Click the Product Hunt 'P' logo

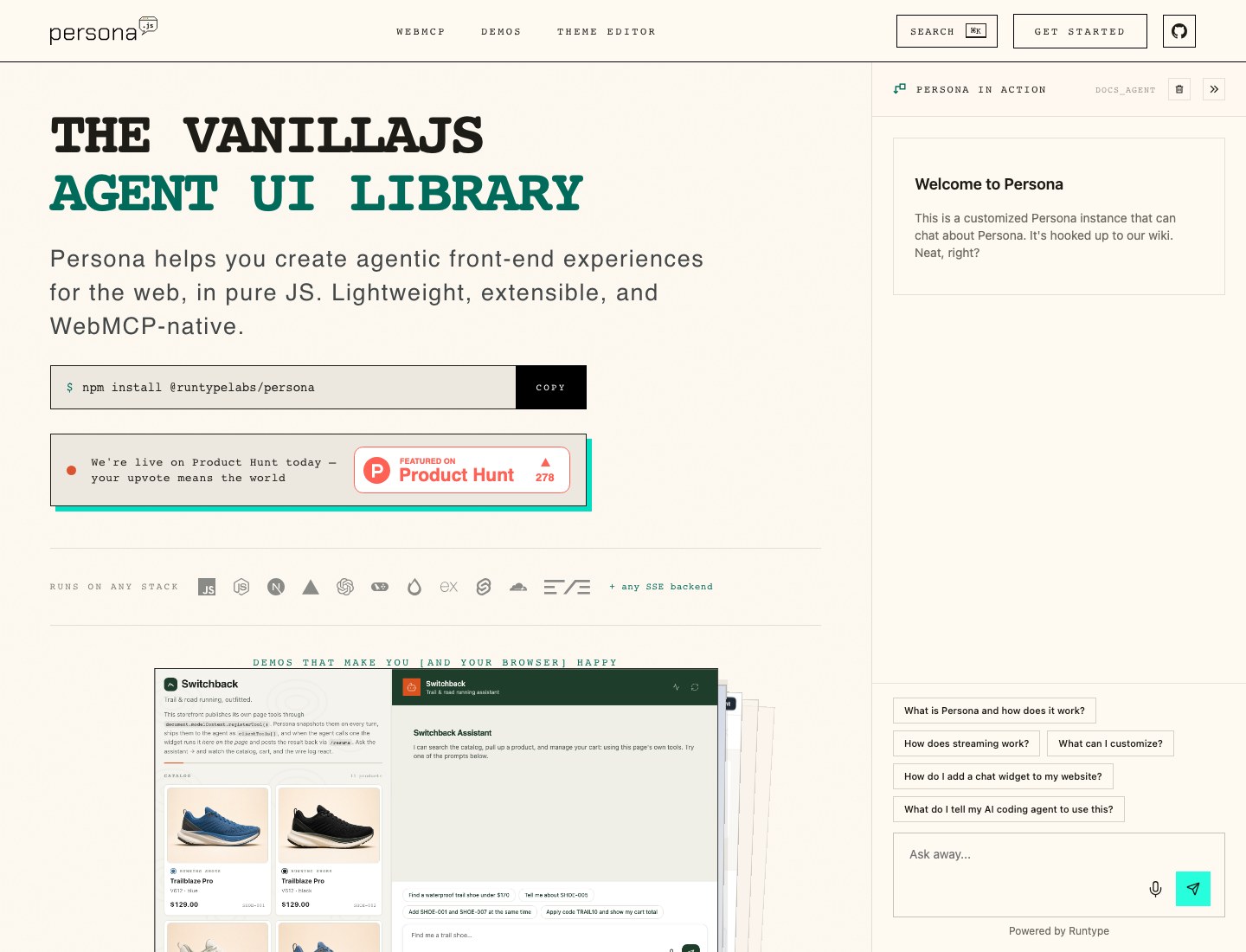click(x=376, y=470)
